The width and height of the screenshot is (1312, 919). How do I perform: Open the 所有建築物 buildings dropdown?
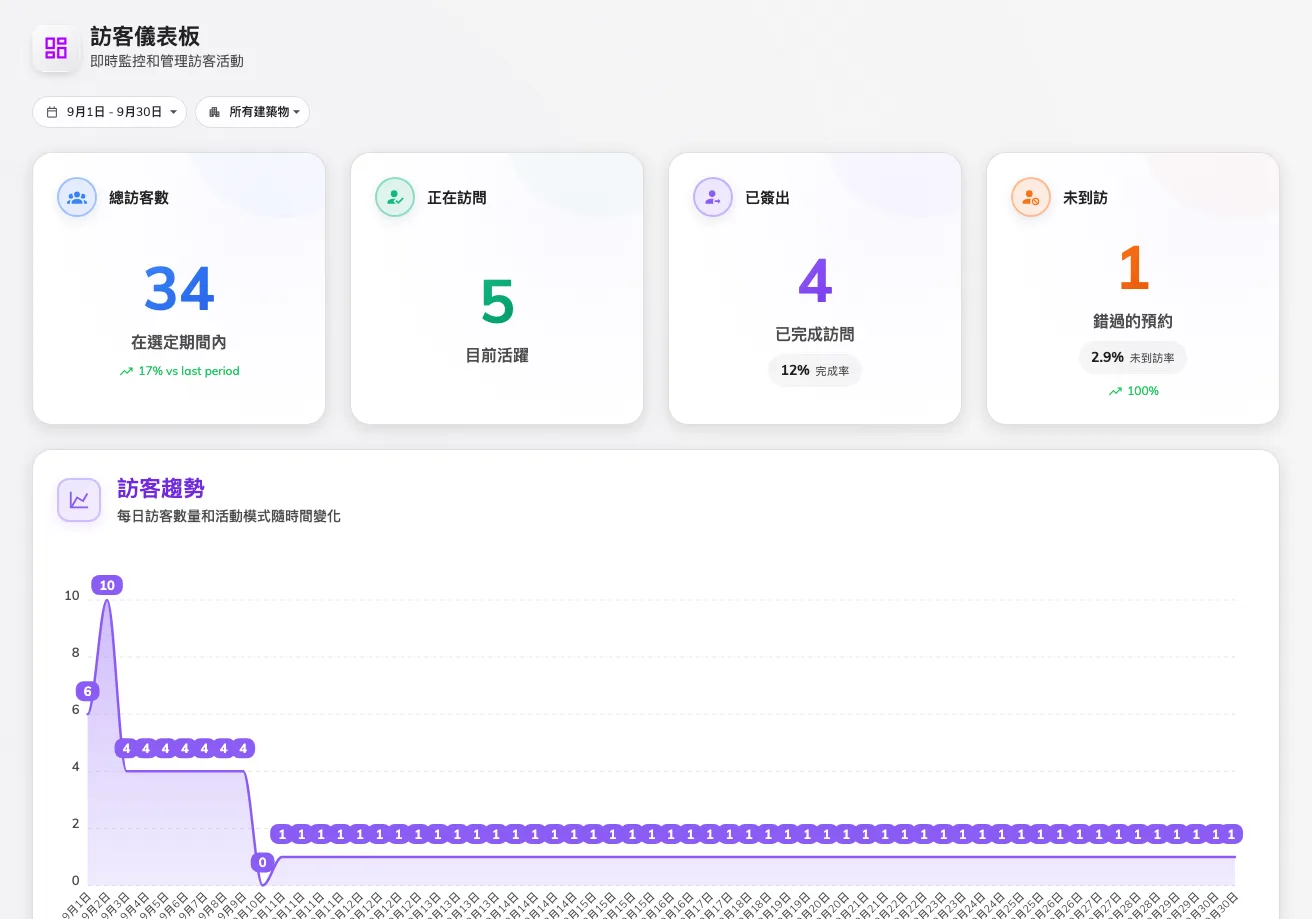tap(253, 112)
